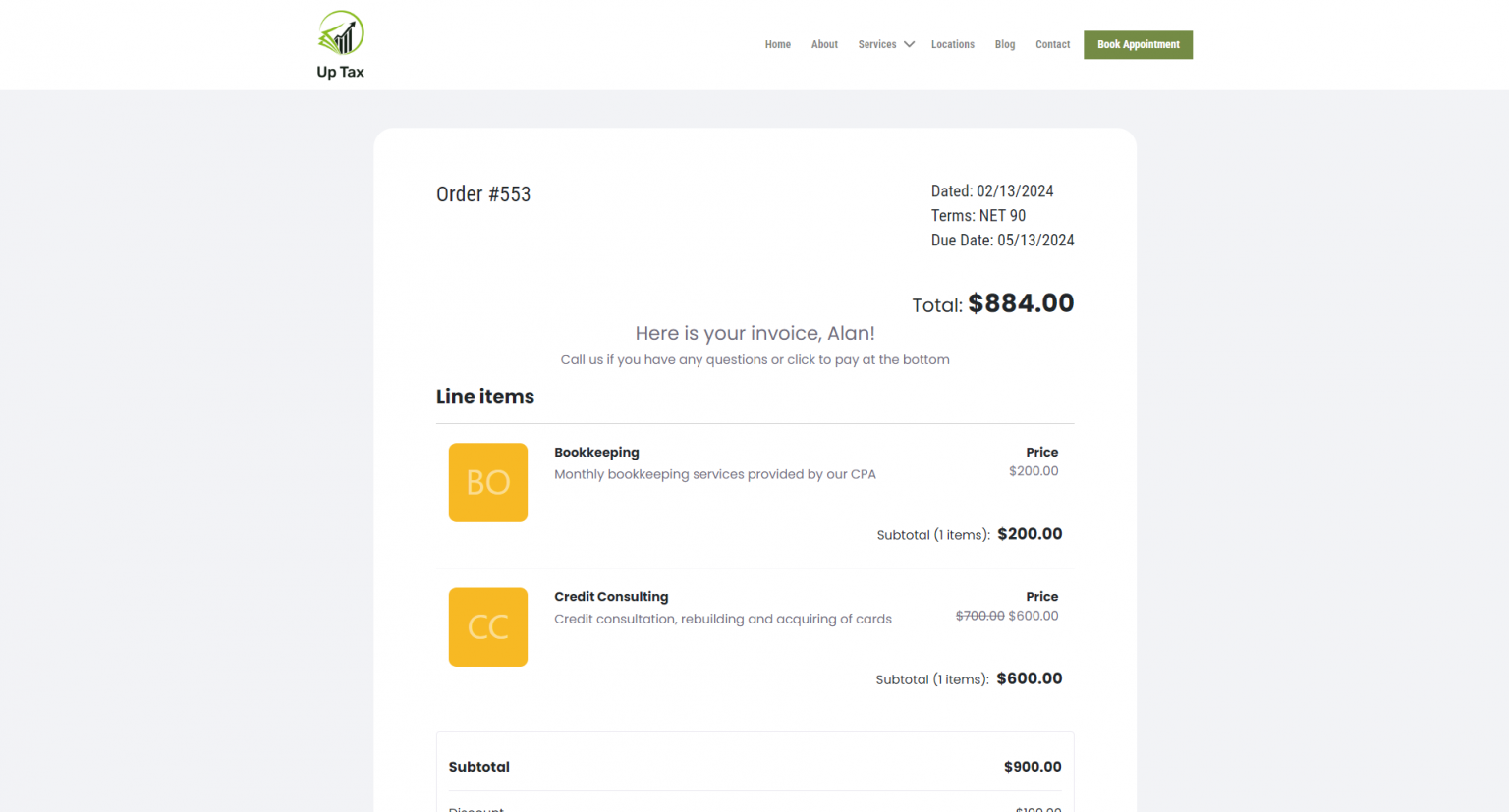This screenshot has height=812, width=1509.
Task: Click the Line items heading
Action: coord(485,397)
